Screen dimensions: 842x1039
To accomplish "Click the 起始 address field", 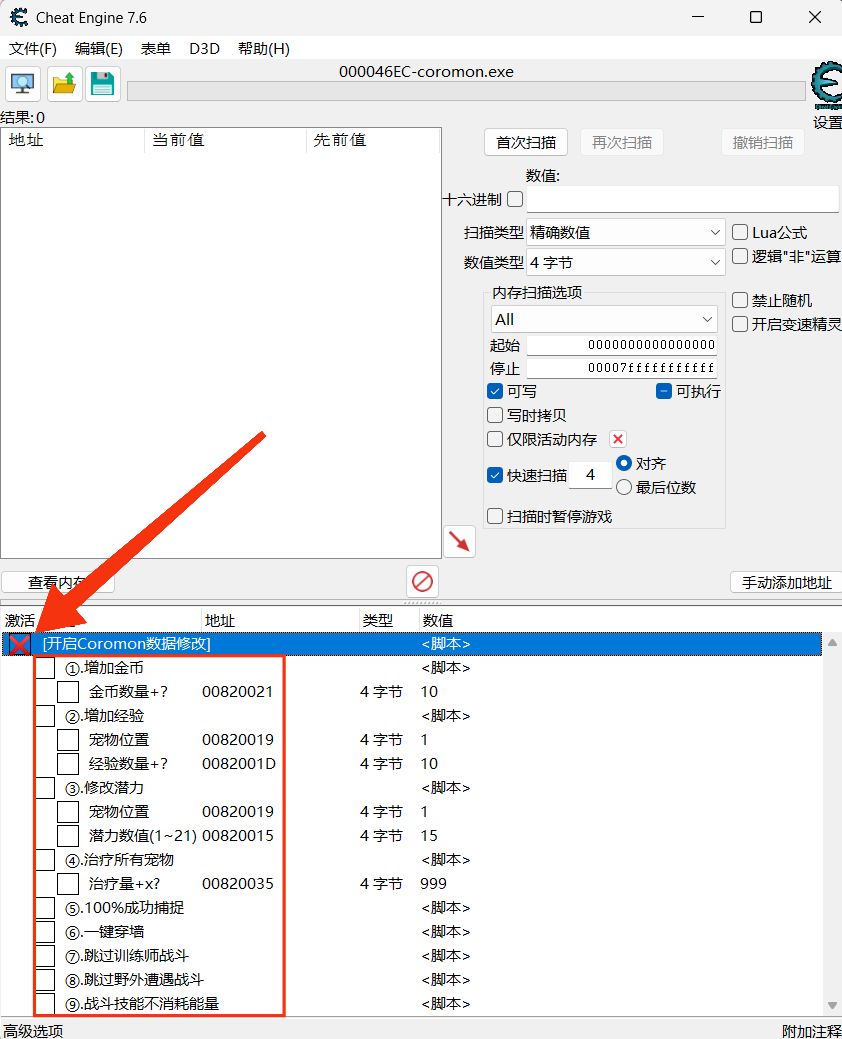I will (621, 345).
